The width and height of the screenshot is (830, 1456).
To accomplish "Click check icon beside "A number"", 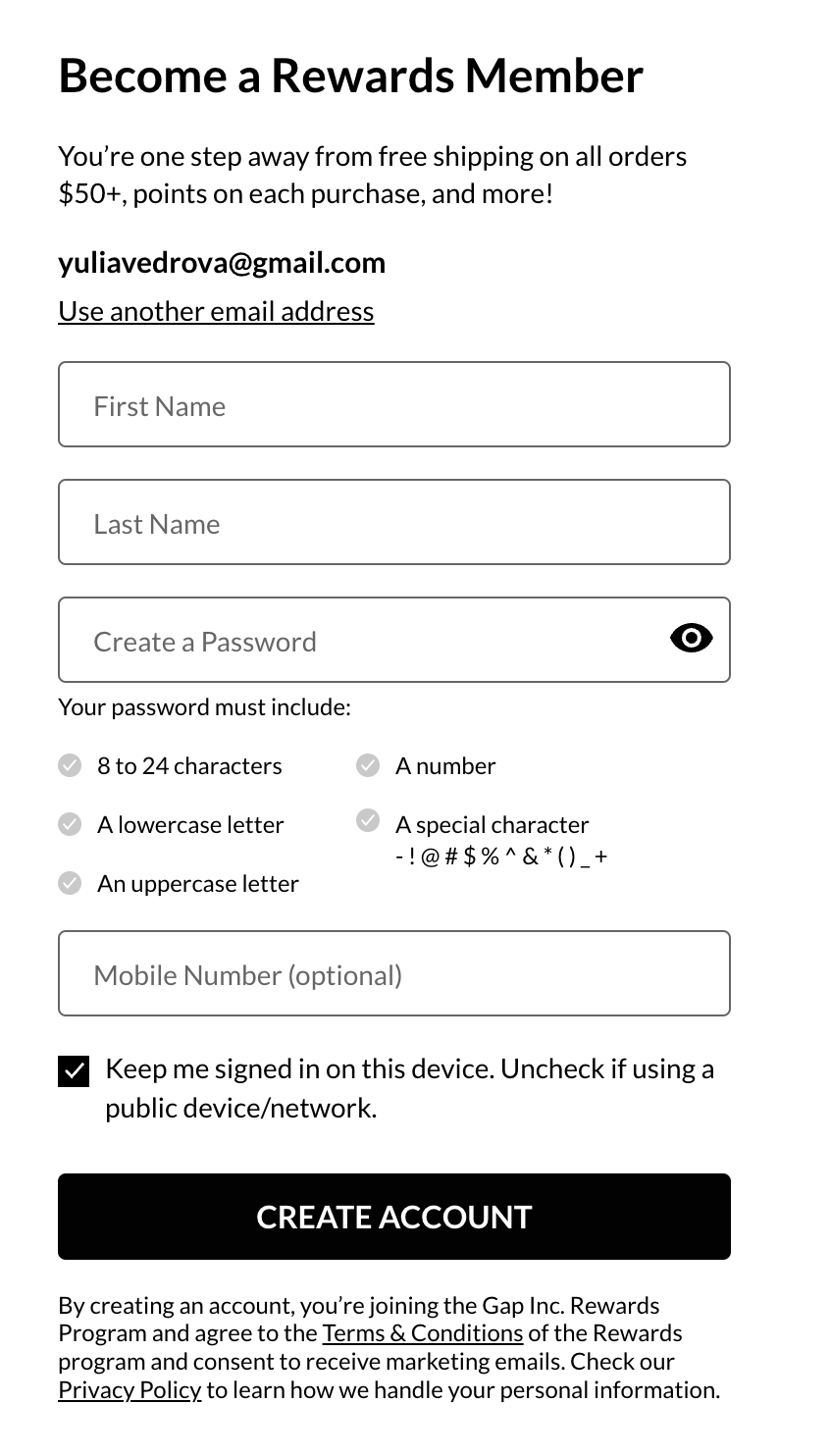I will (368, 765).
